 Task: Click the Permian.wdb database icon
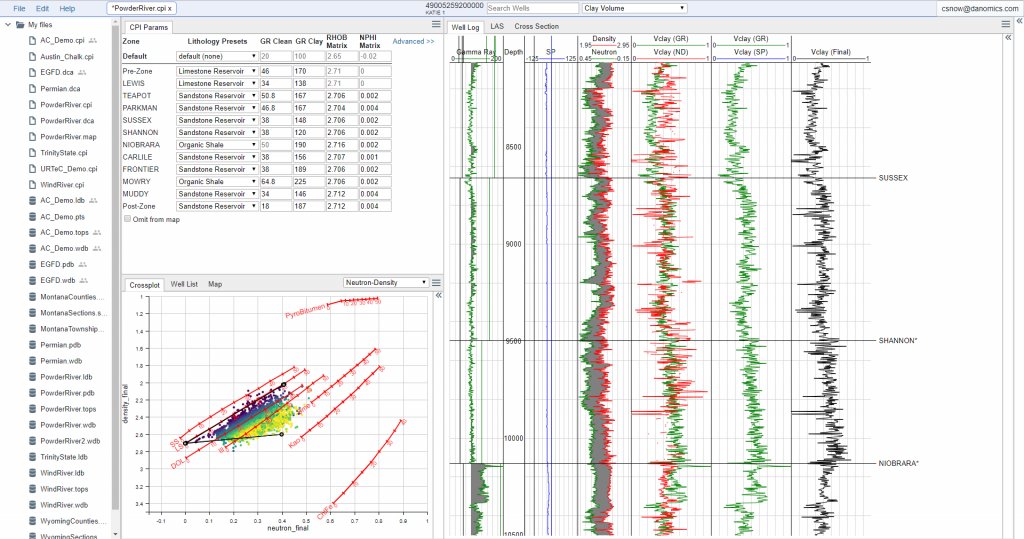(33, 361)
